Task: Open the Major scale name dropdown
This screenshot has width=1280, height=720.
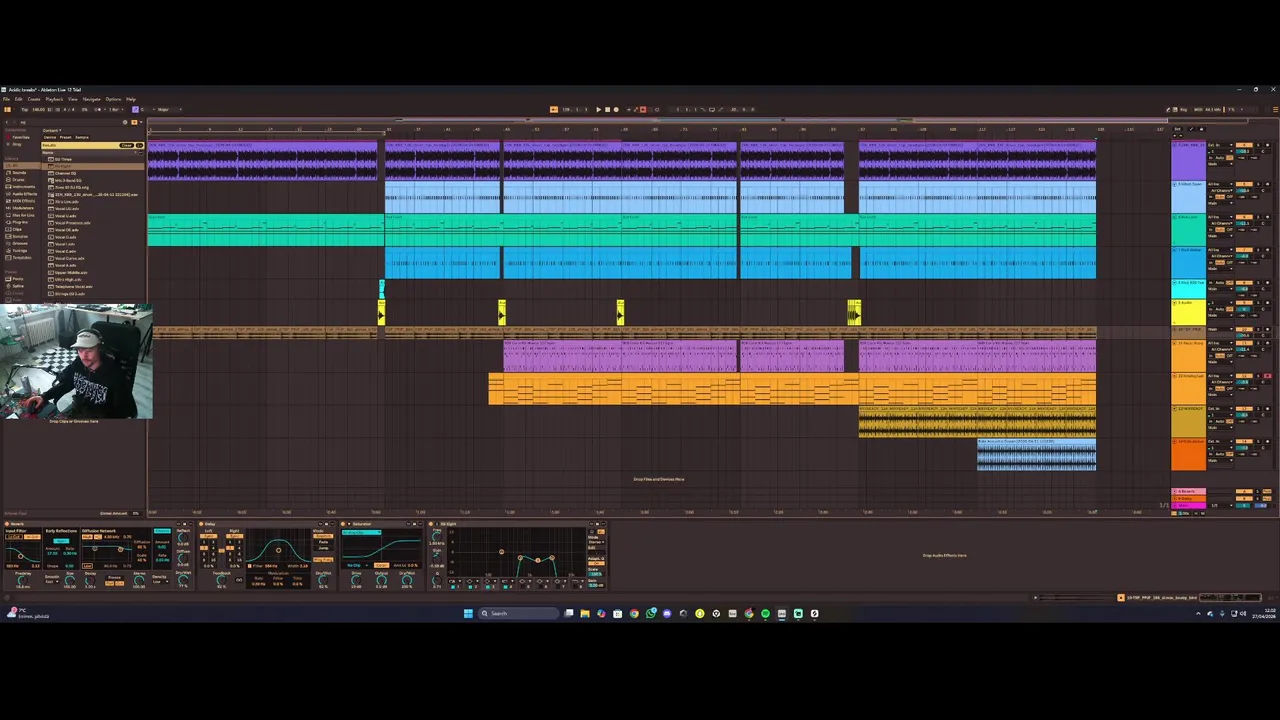Action: coord(170,109)
